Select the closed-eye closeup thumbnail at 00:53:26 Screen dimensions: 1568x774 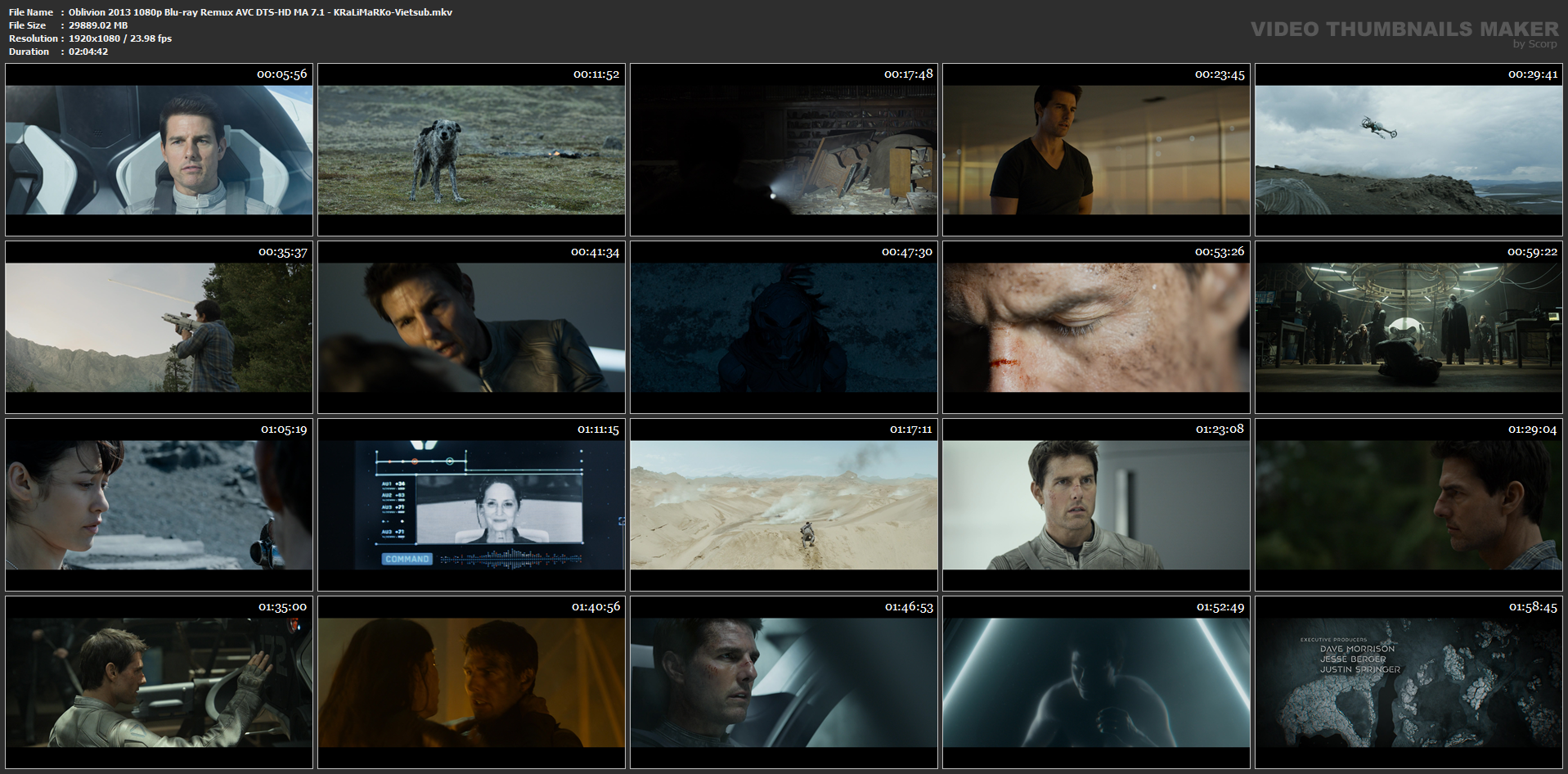(1096, 327)
